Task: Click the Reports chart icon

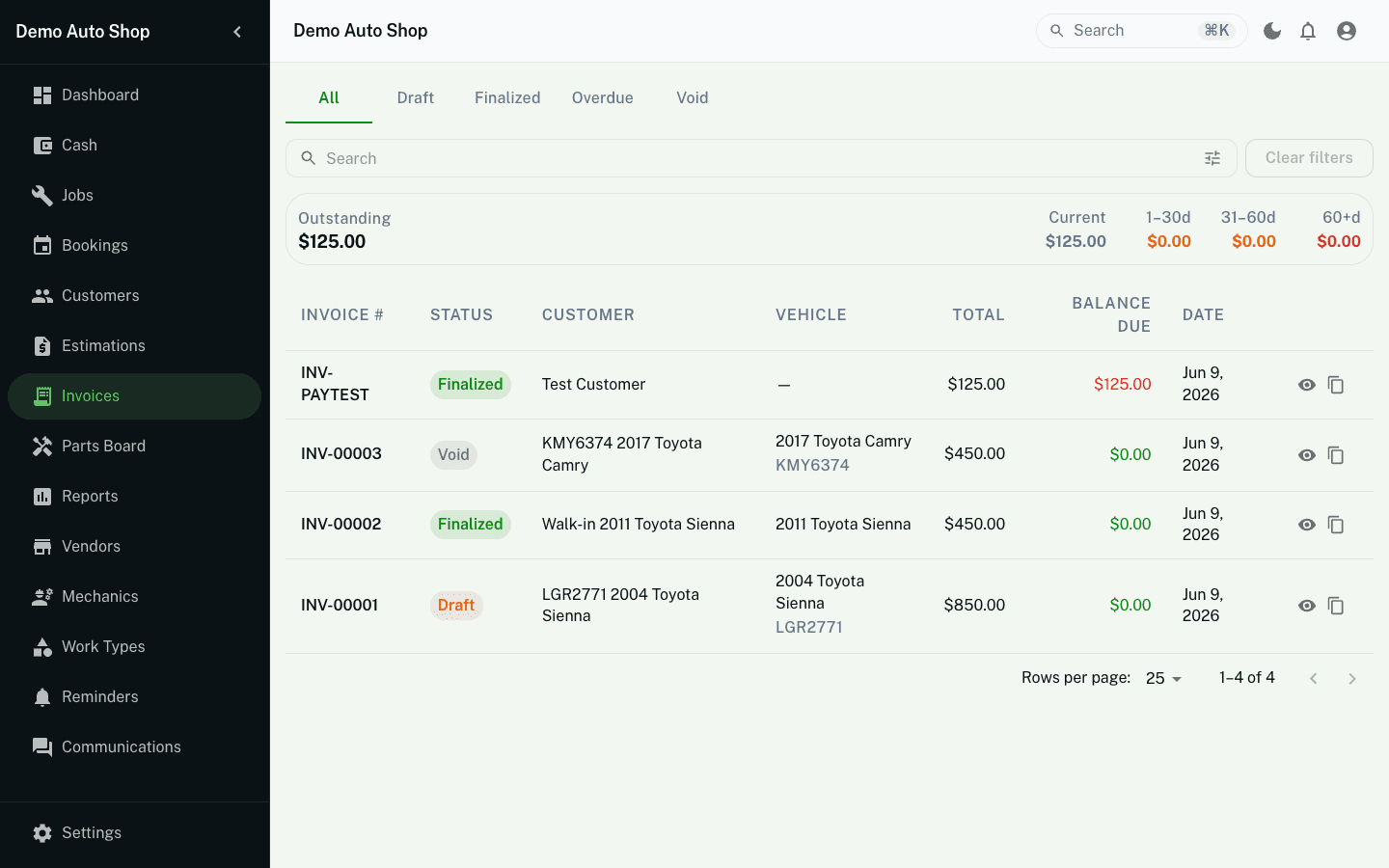Action: point(42,497)
